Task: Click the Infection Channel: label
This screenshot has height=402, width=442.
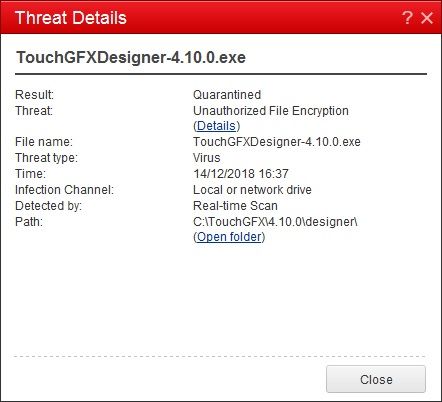Action: pyautogui.click(x=64, y=190)
